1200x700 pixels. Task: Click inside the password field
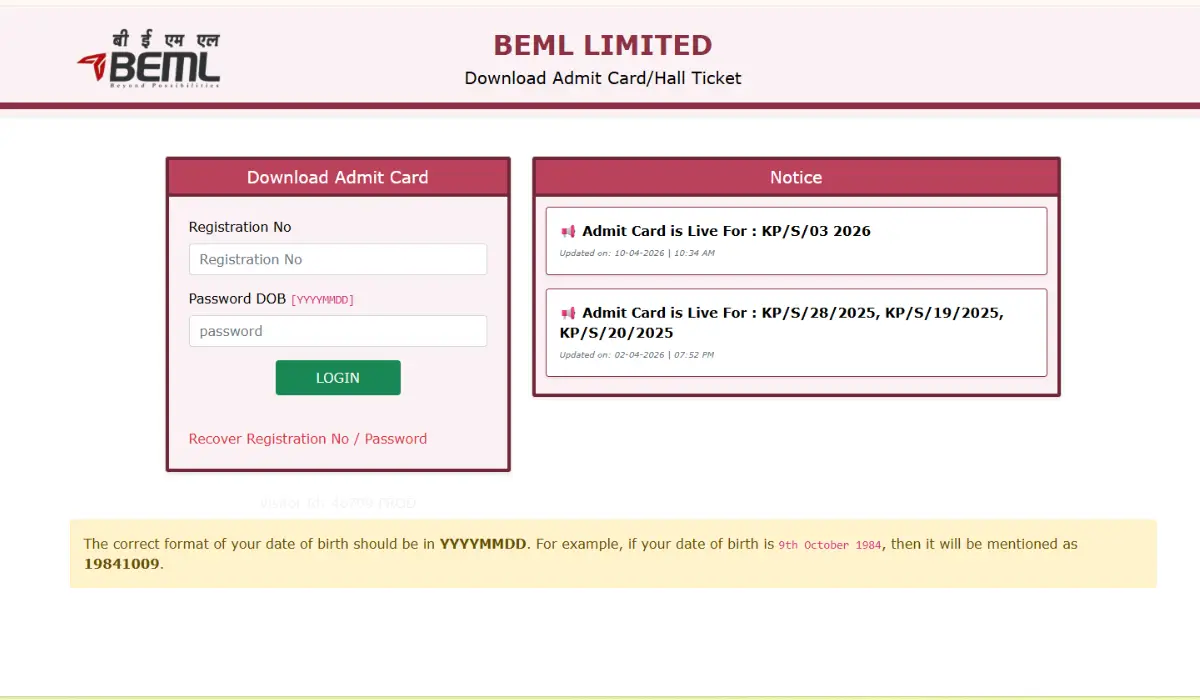338,331
